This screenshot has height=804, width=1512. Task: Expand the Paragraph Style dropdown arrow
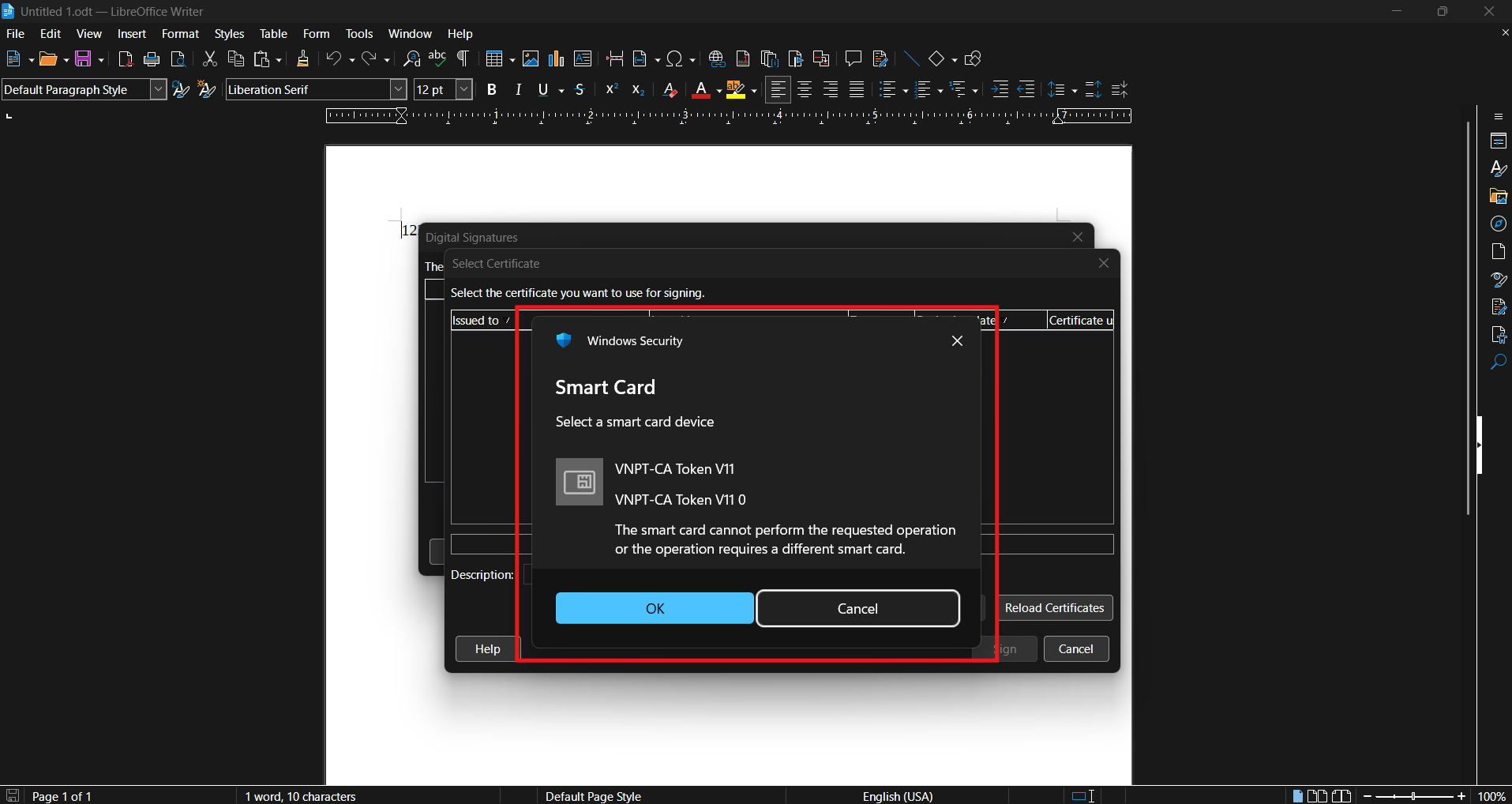(x=158, y=90)
